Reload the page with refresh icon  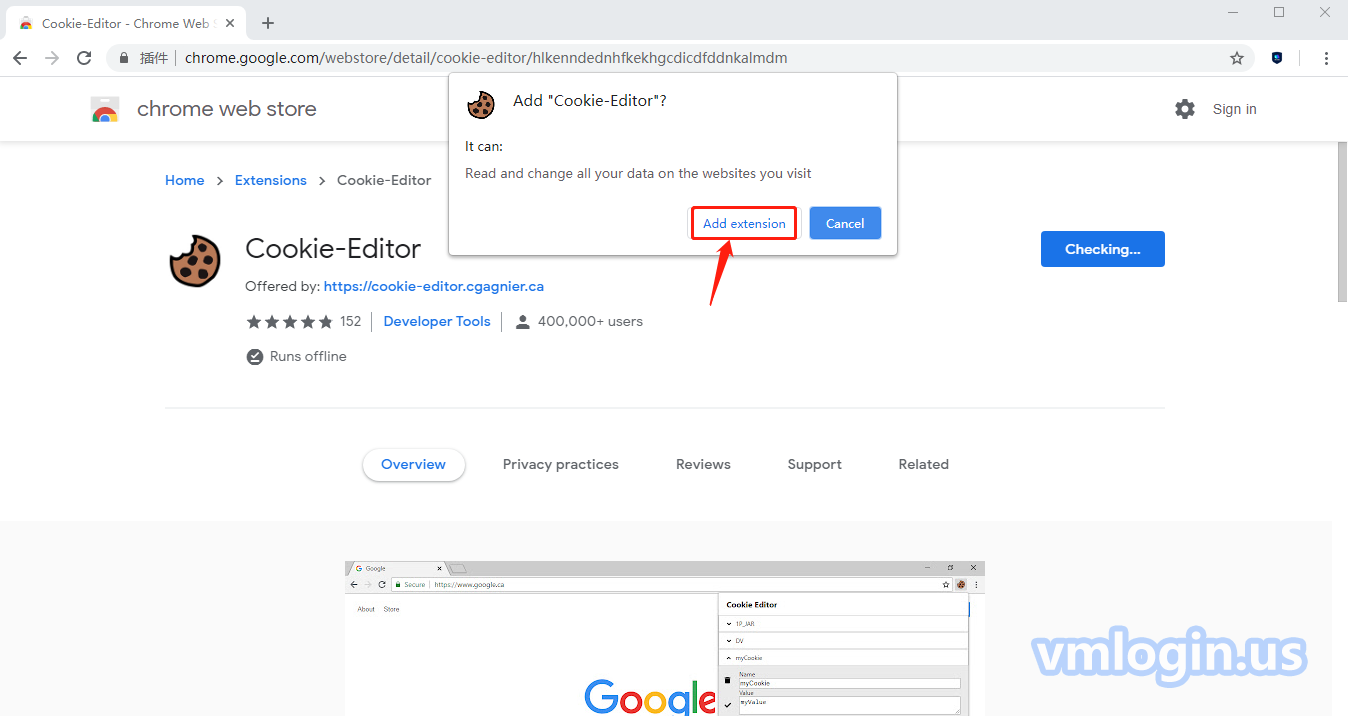pos(84,58)
